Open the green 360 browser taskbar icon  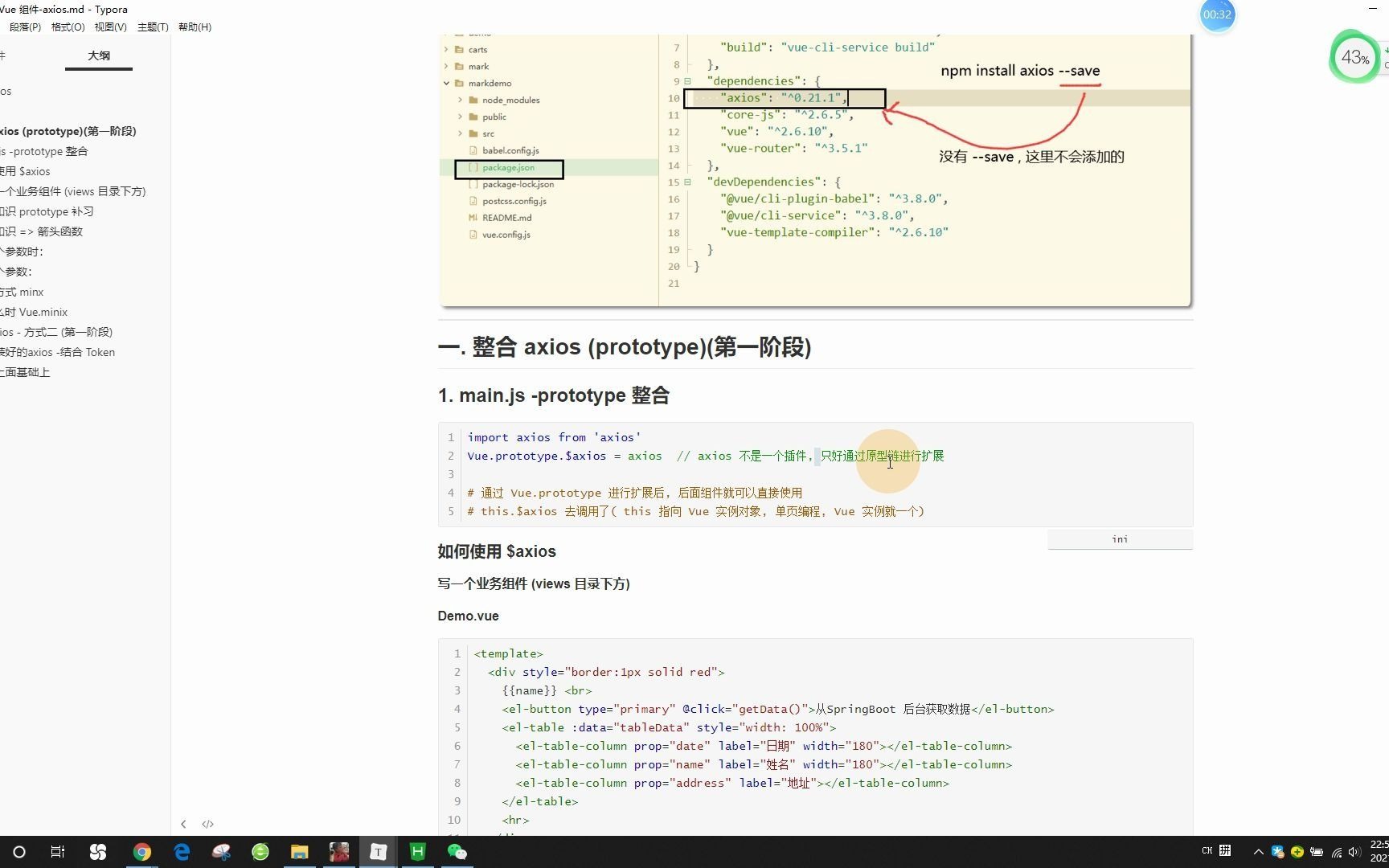point(260,852)
